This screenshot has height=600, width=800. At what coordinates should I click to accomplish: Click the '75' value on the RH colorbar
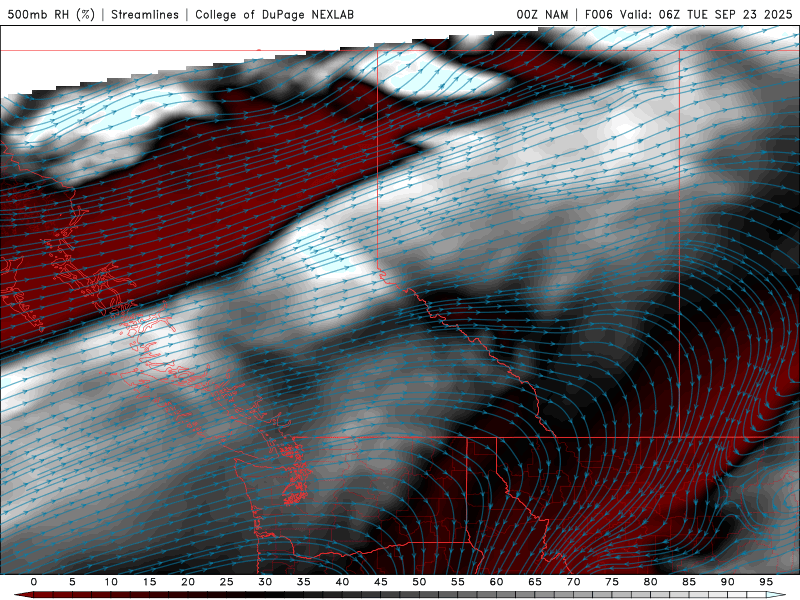(x=612, y=582)
